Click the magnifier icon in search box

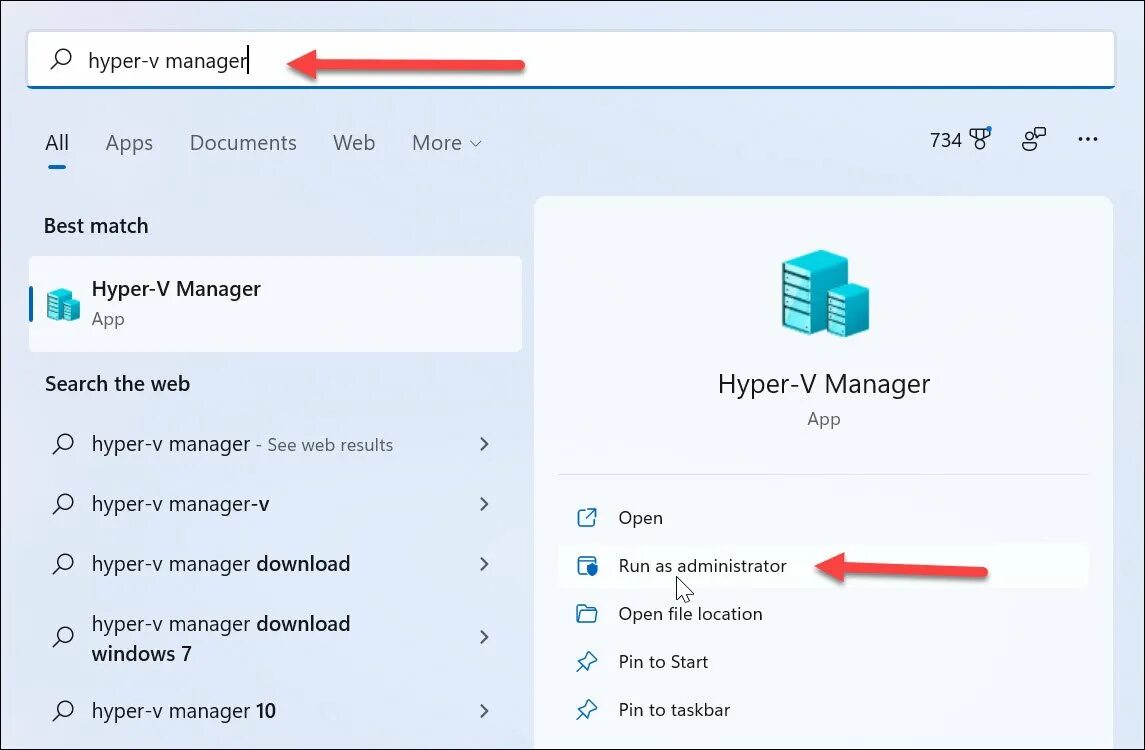pos(61,59)
